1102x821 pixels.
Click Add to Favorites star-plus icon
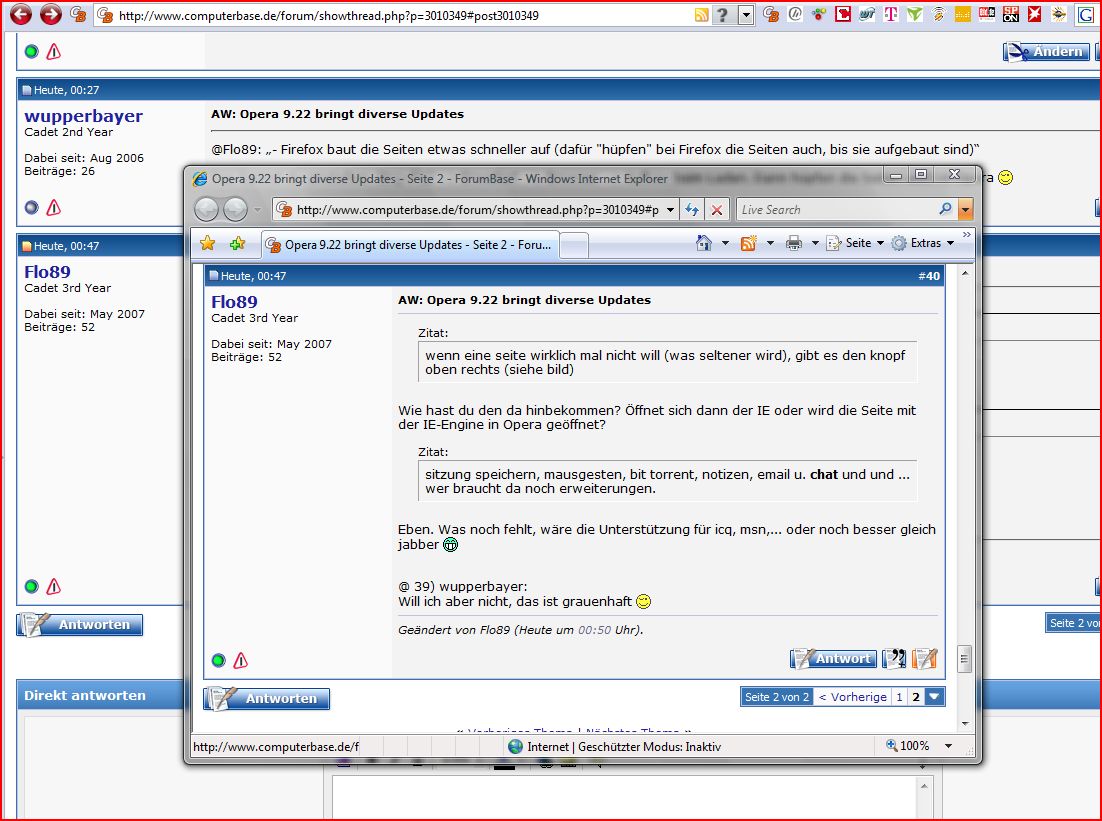click(238, 243)
